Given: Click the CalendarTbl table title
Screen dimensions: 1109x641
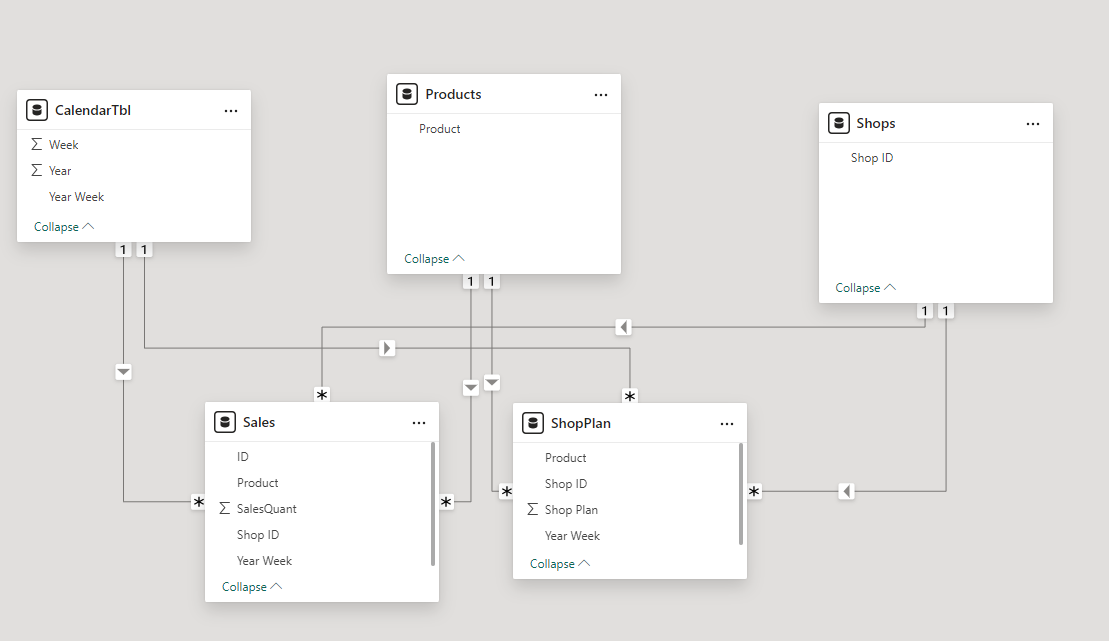Looking at the screenshot, I should (x=93, y=110).
